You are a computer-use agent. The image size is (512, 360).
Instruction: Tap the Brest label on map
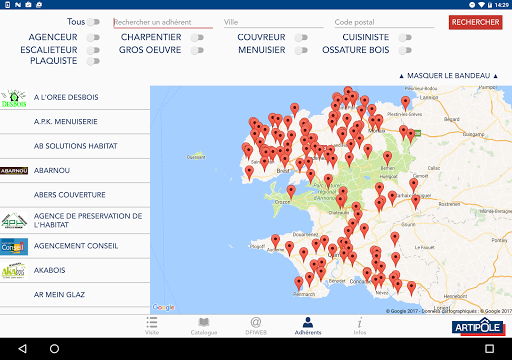coord(283,171)
